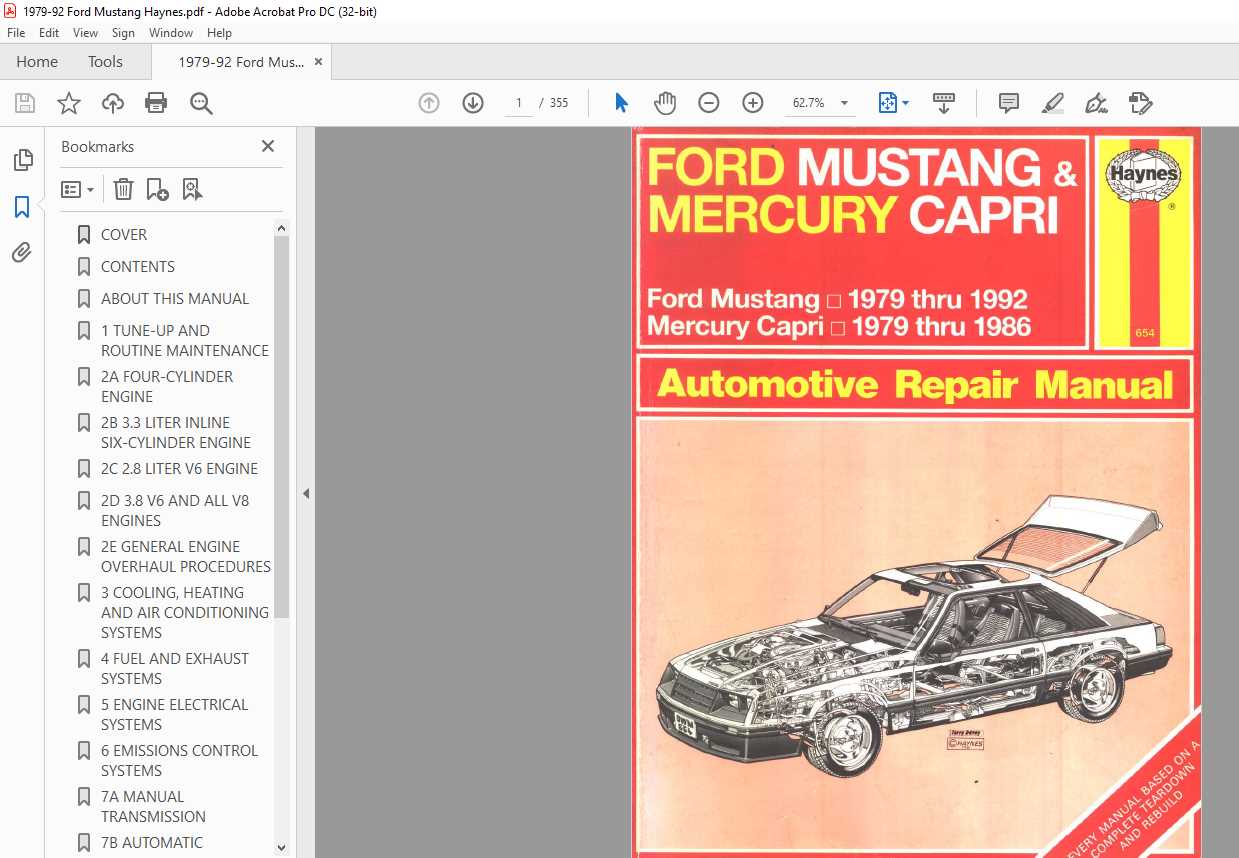
Task: Toggle the Bookmarks panel icon
Action: (22, 207)
